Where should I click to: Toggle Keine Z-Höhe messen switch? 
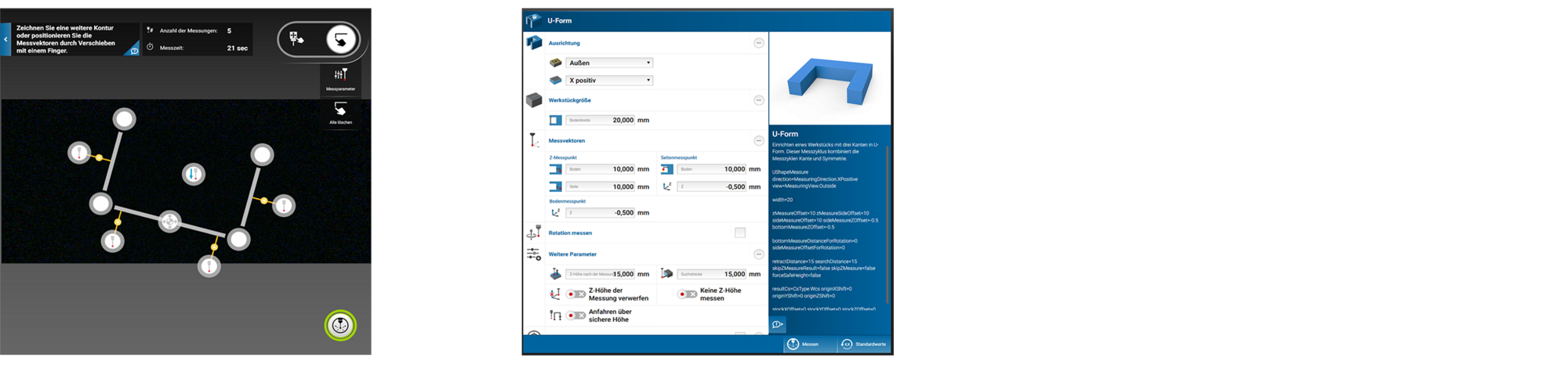688,294
